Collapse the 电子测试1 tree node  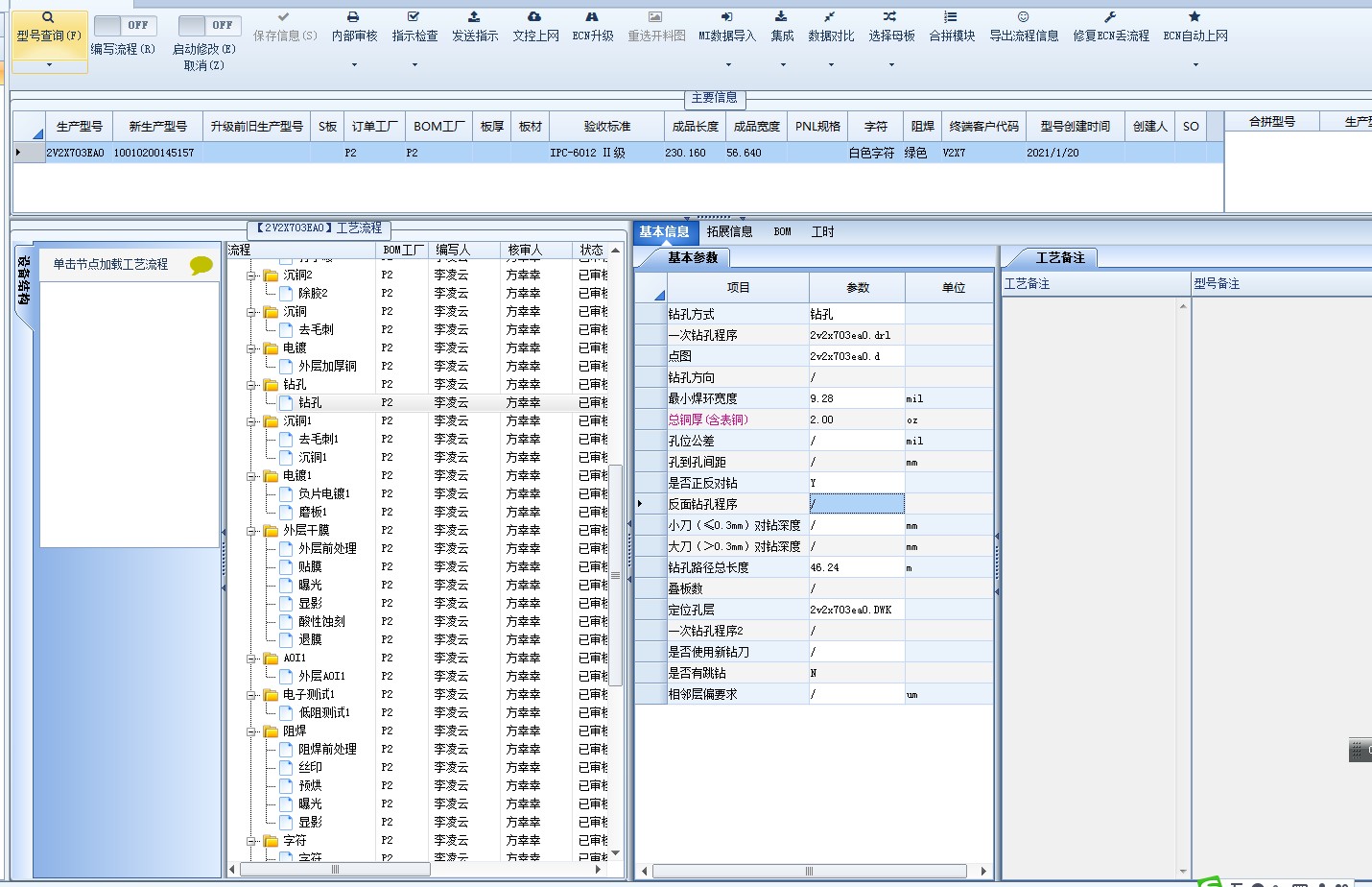[252, 694]
